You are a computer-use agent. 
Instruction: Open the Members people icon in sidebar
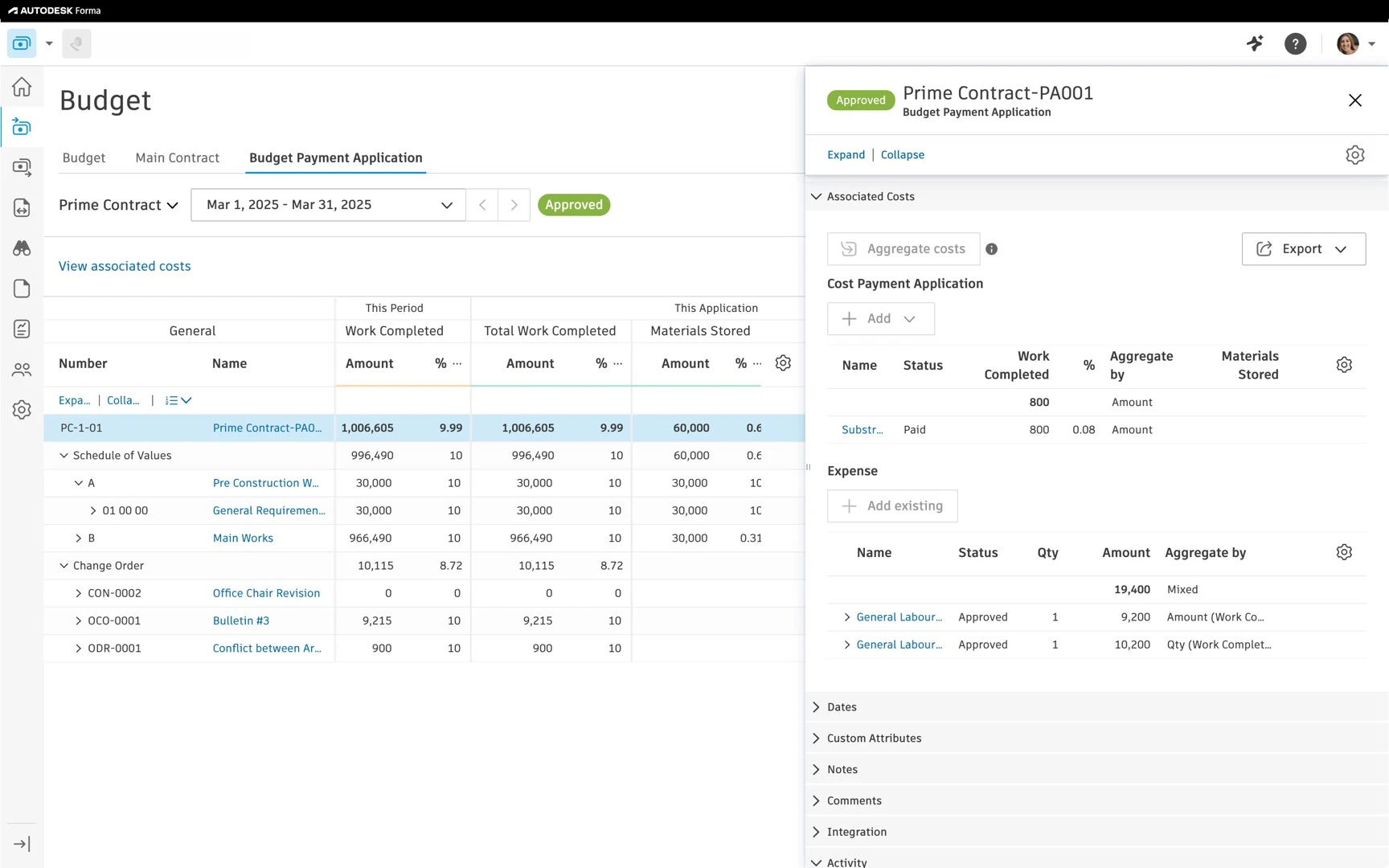[22, 370]
